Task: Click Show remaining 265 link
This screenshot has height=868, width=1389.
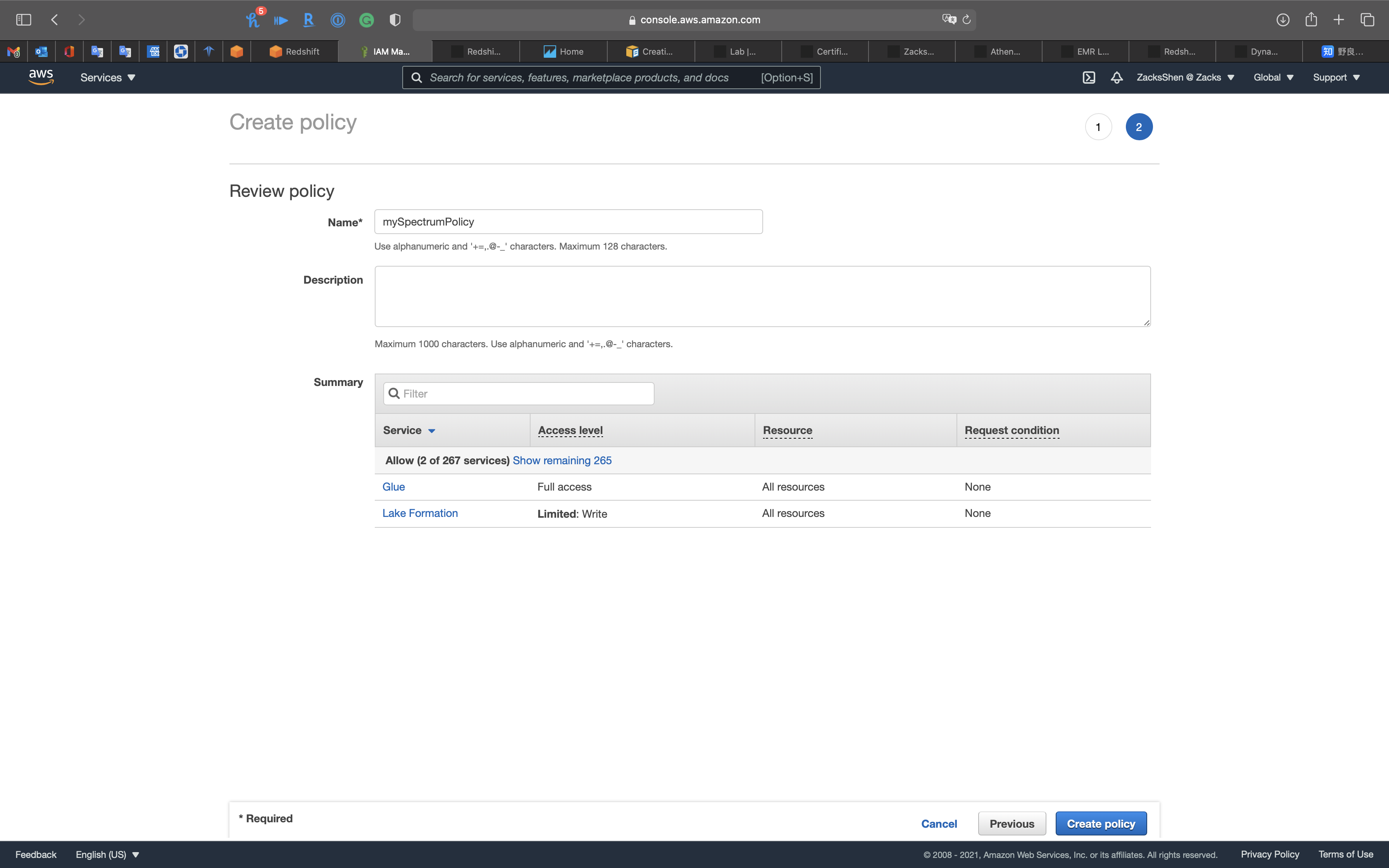Action: pyautogui.click(x=562, y=460)
